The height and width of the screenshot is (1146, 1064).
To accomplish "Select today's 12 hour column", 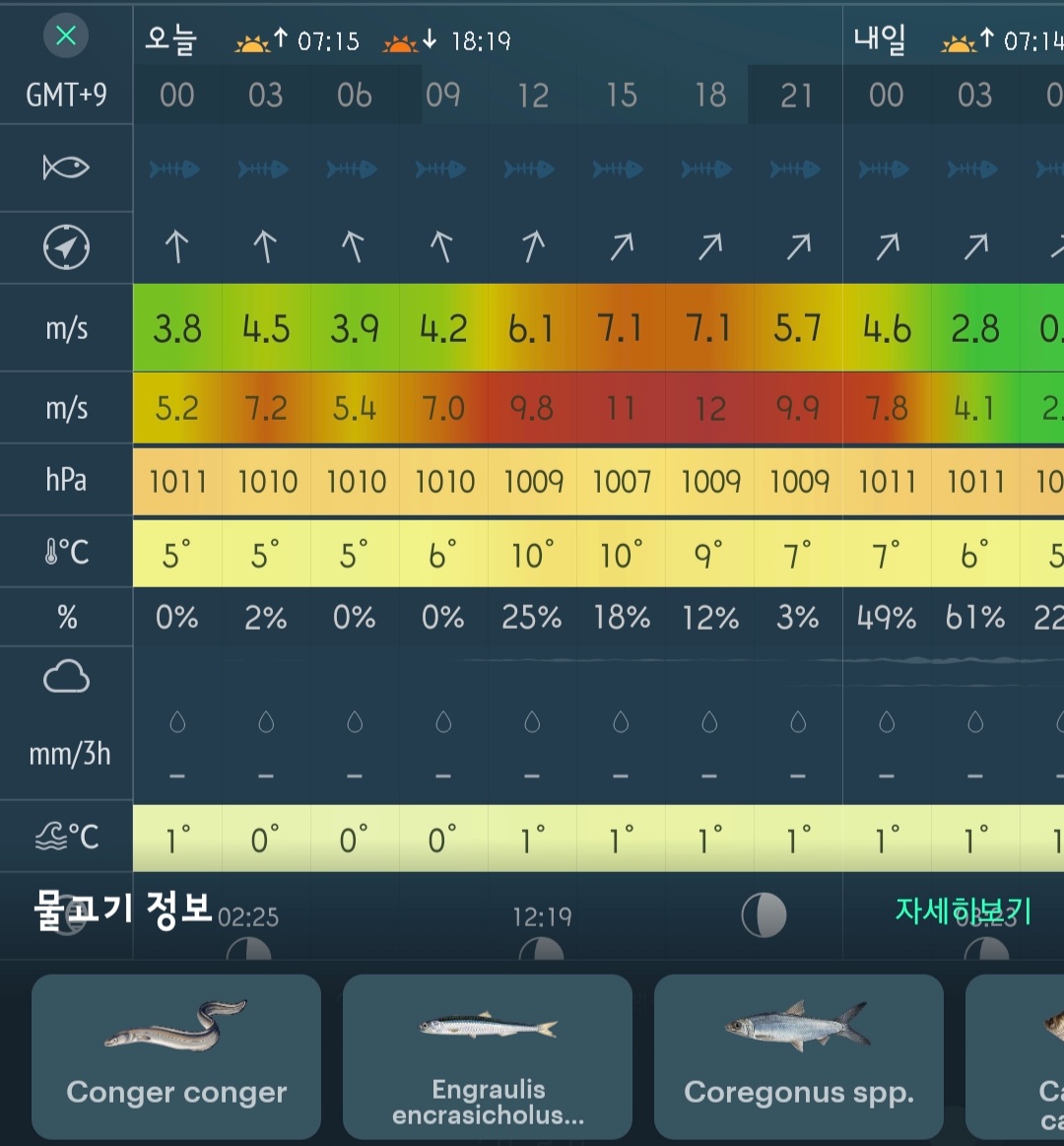I will [533, 95].
